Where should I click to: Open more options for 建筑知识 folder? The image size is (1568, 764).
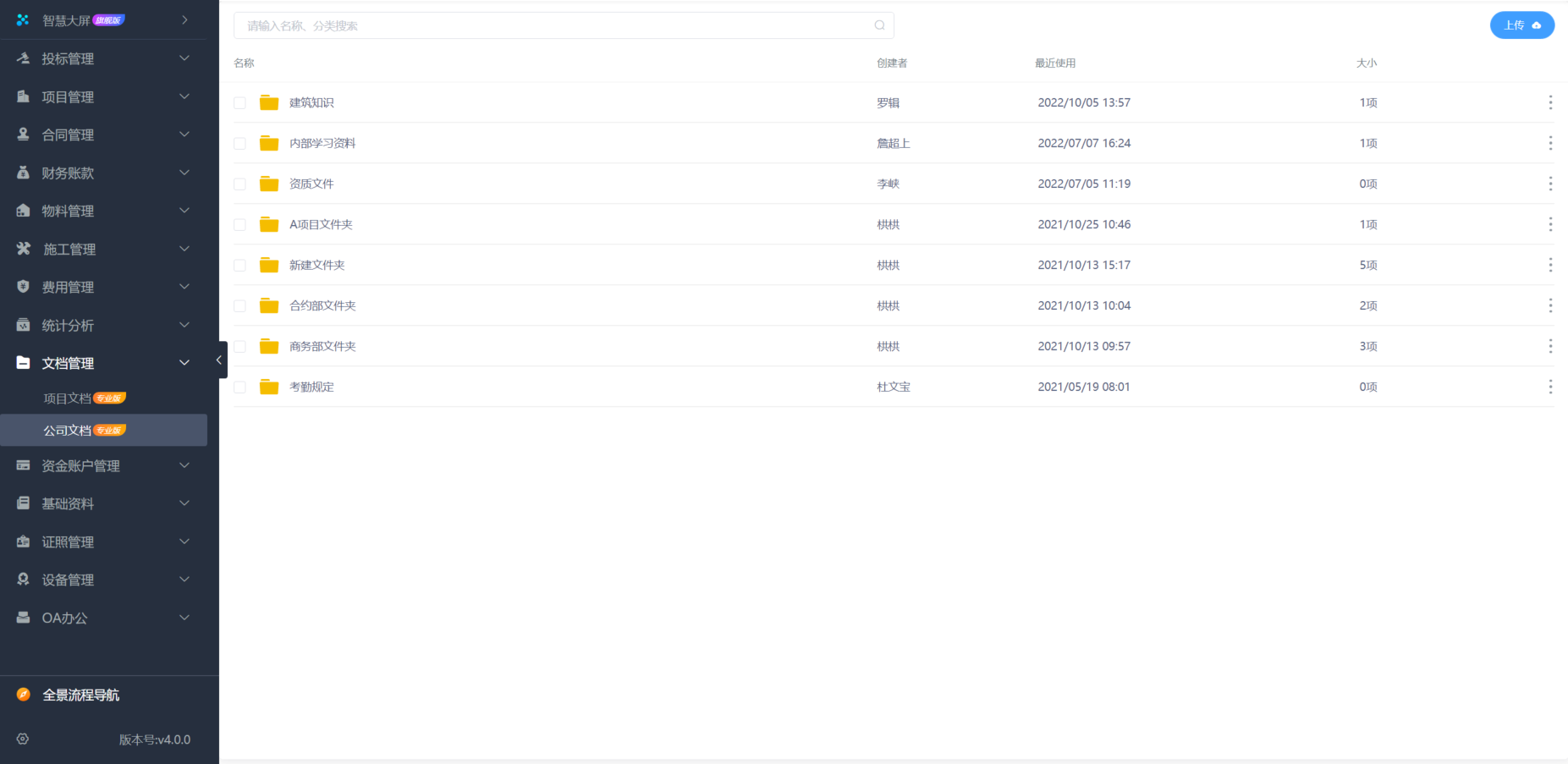(1549, 102)
